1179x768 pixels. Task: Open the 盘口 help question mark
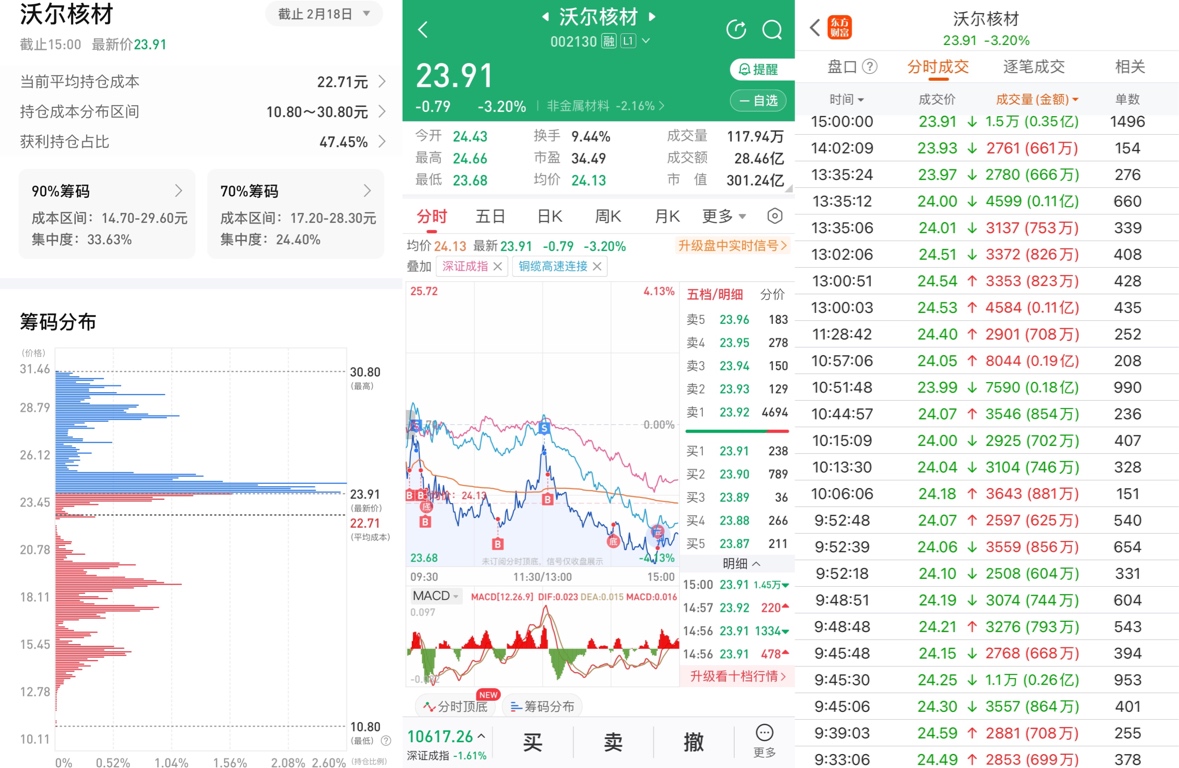point(870,66)
